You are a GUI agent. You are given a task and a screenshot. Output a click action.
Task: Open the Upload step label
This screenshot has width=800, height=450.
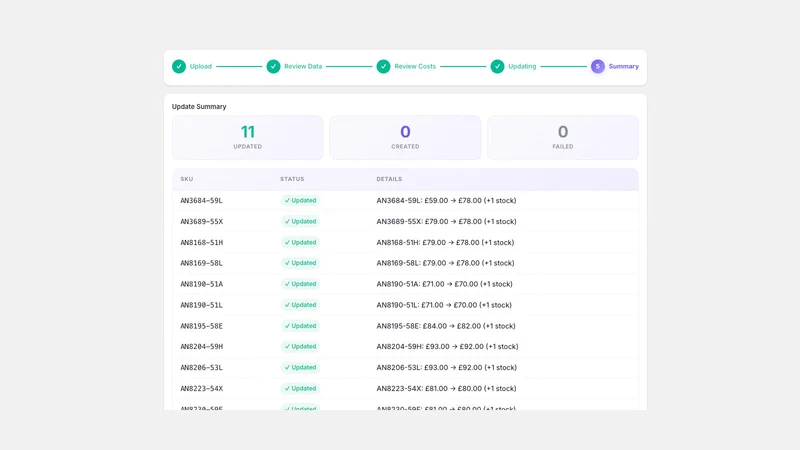tap(201, 66)
